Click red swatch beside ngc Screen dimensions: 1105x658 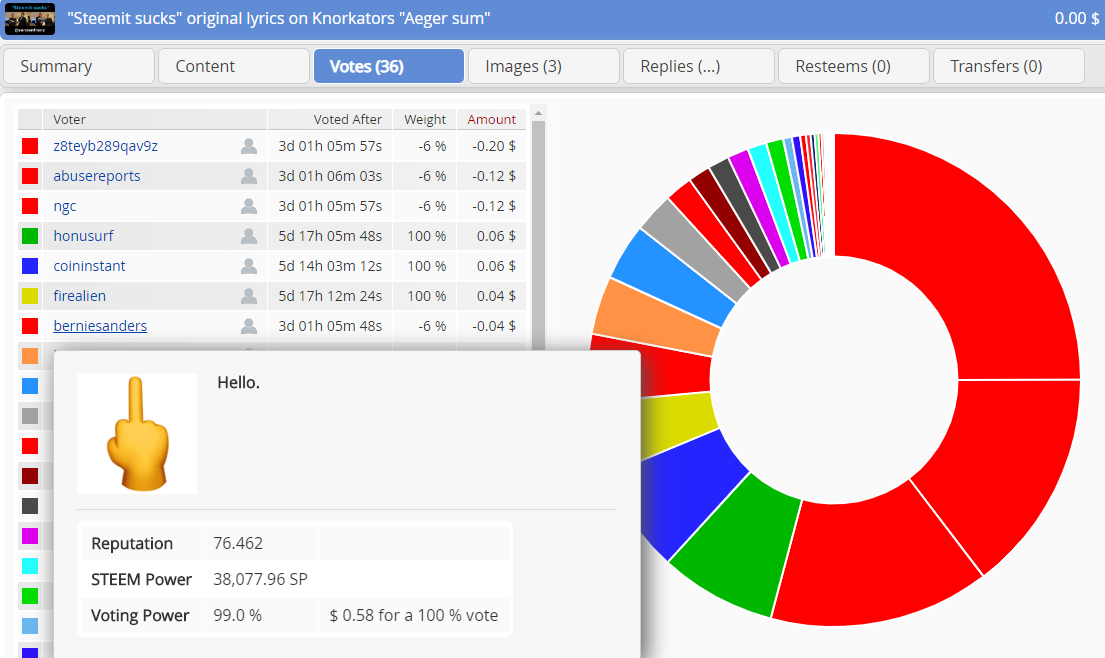[30, 206]
